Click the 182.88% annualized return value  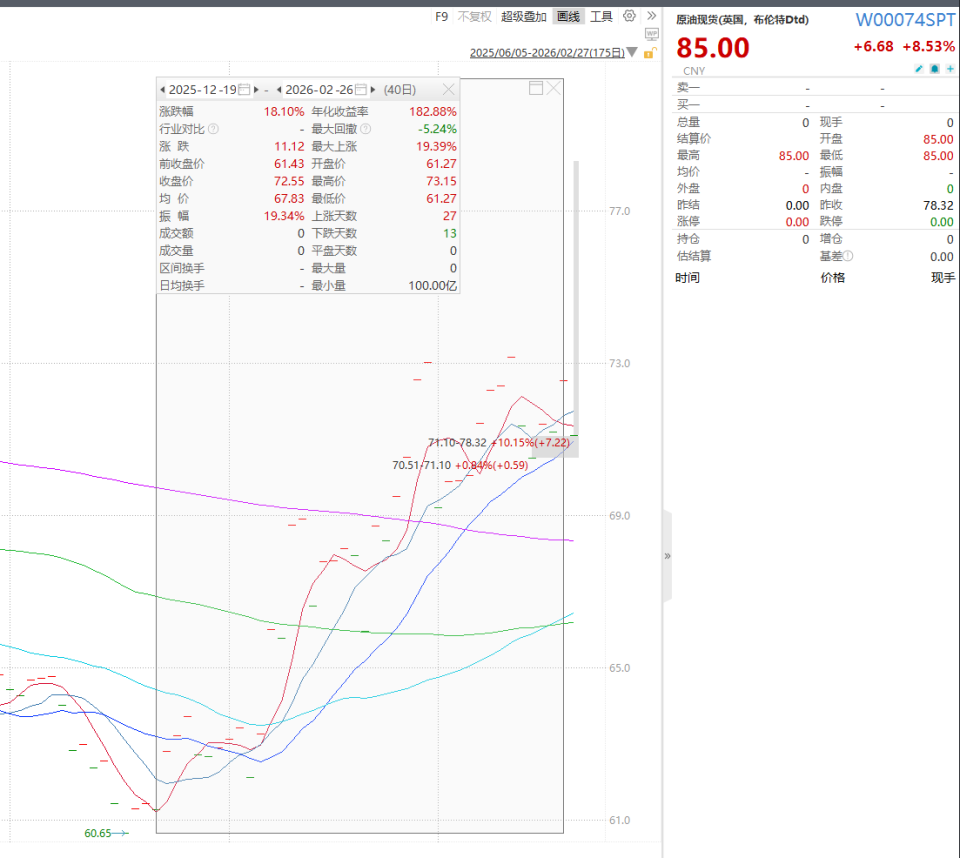[x=433, y=111]
